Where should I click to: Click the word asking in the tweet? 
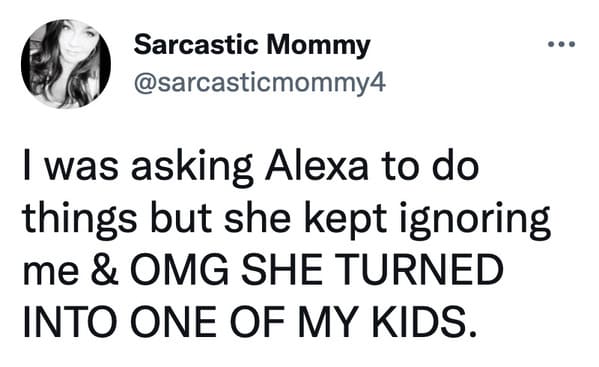click(x=192, y=169)
